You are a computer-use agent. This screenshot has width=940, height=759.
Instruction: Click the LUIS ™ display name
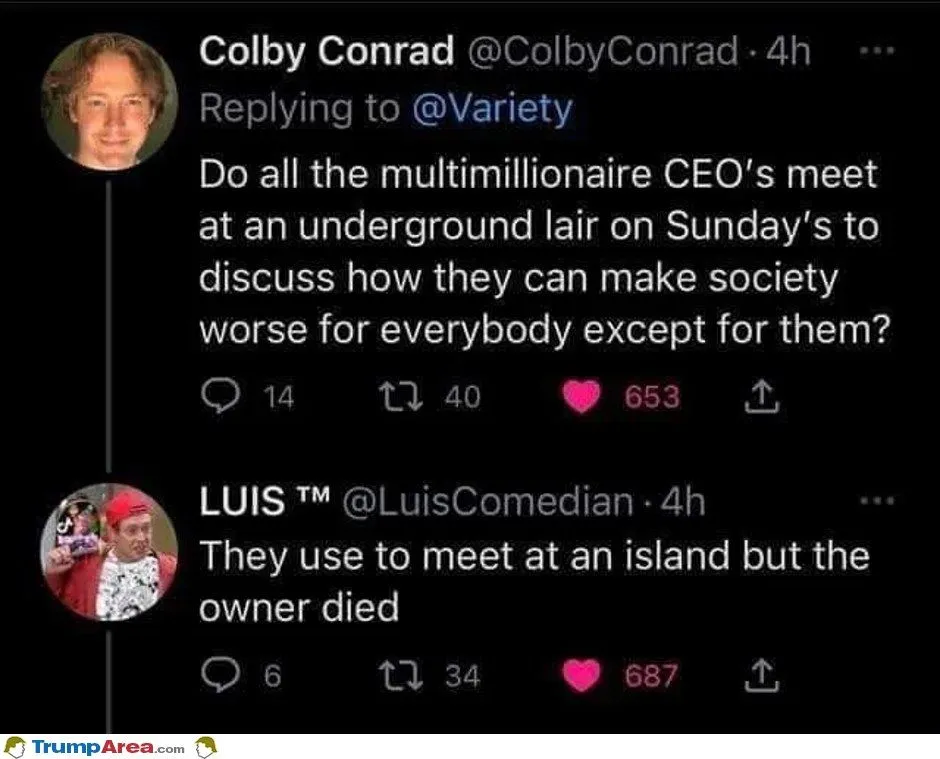click(264, 502)
